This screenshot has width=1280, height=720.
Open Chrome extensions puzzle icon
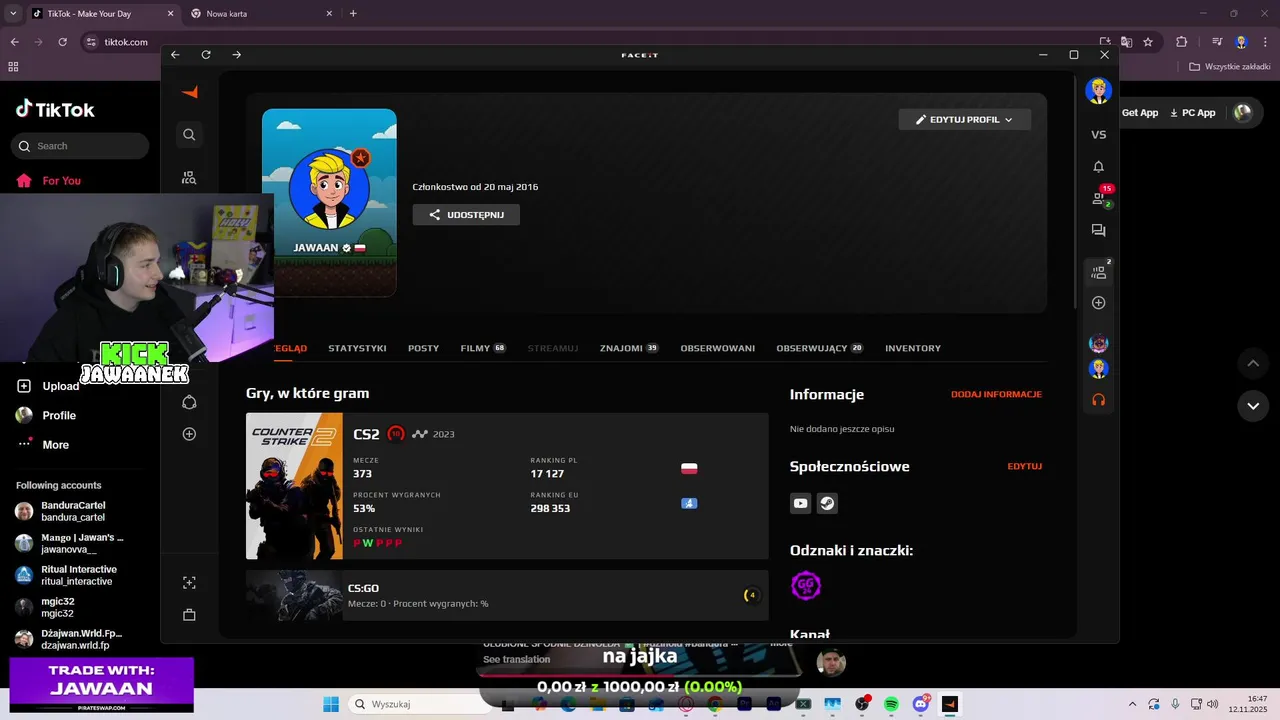tap(1181, 42)
